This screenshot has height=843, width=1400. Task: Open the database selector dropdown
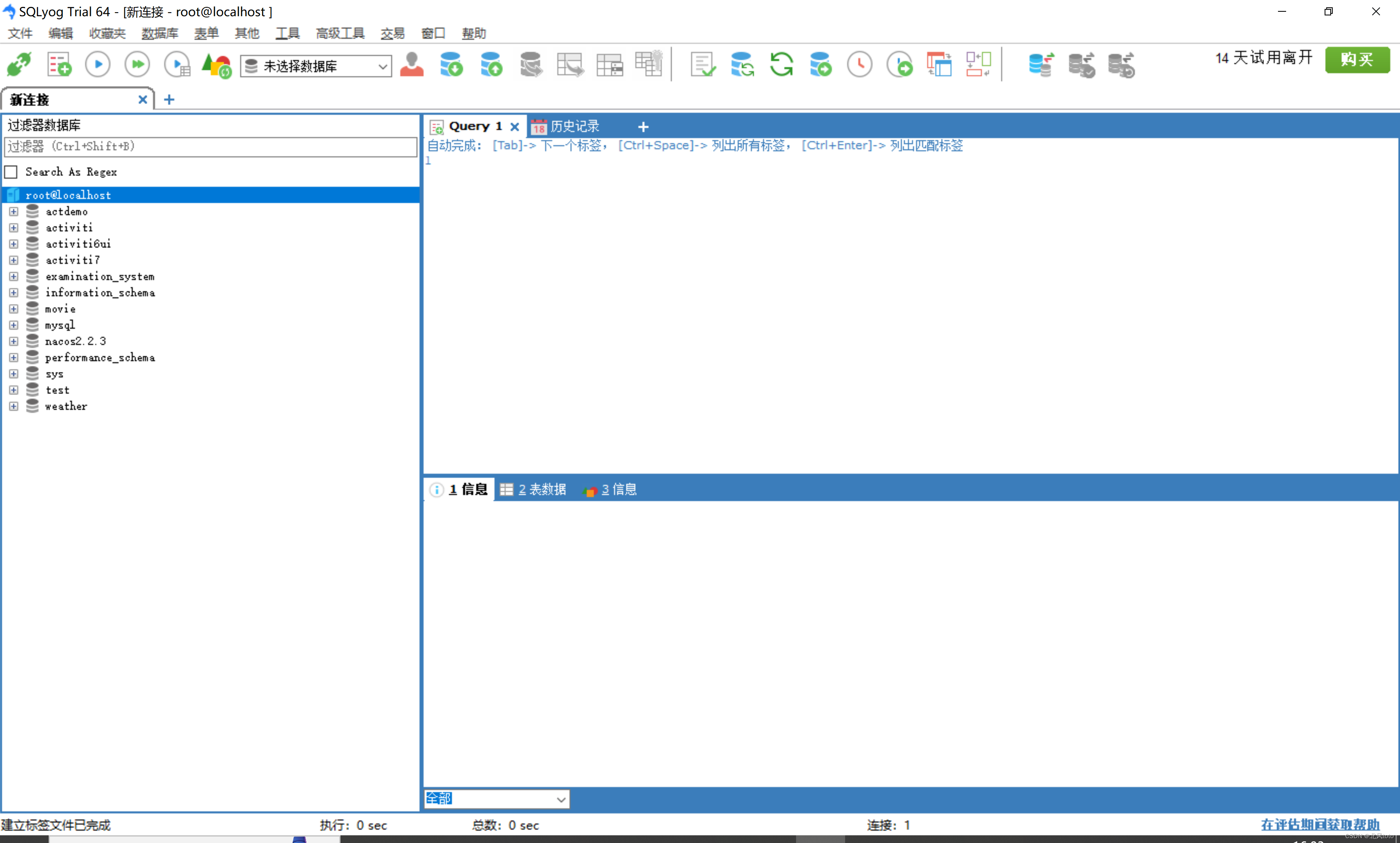pyautogui.click(x=316, y=66)
